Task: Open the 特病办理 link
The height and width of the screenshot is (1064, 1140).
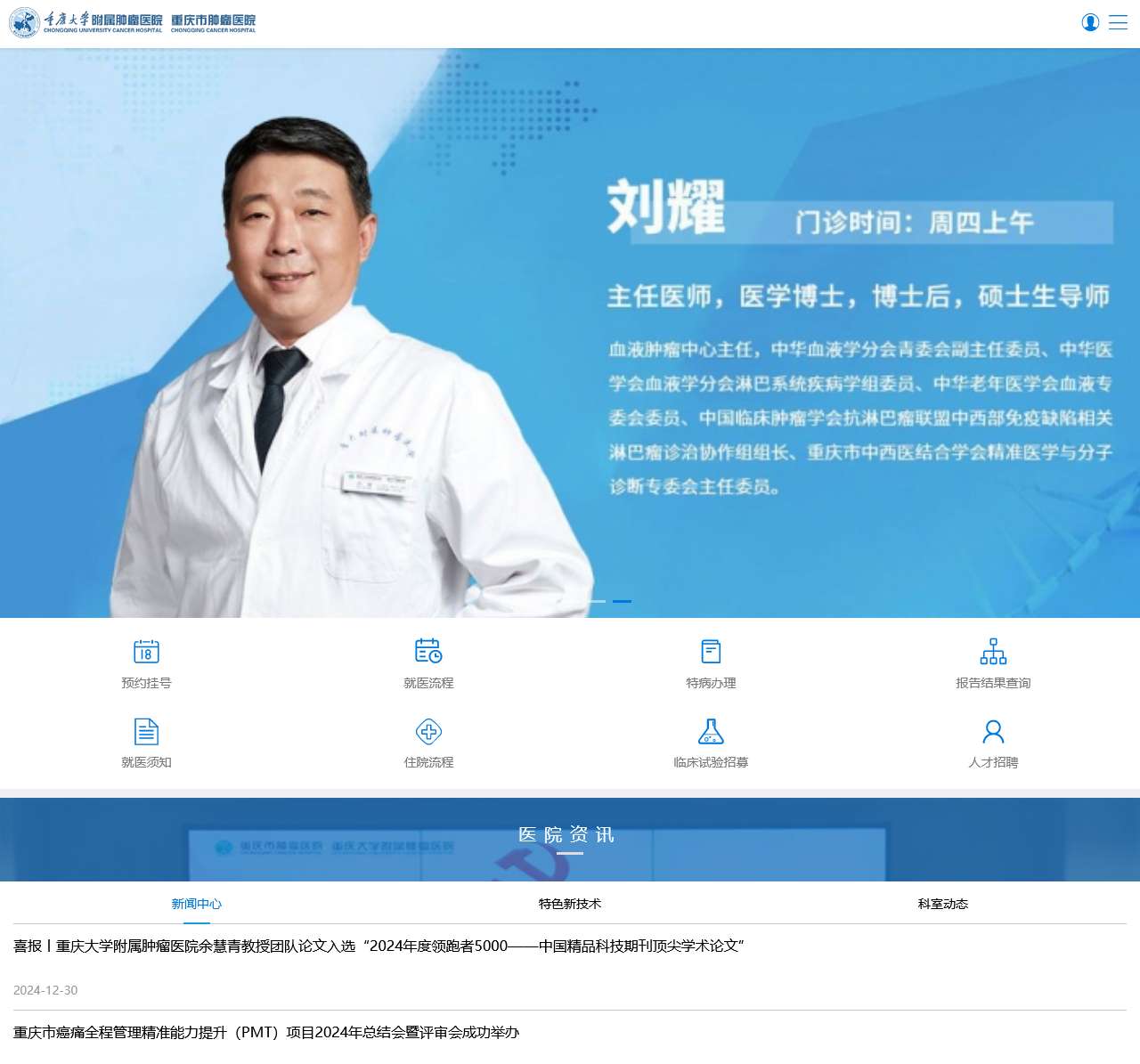Action: point(711,683)
